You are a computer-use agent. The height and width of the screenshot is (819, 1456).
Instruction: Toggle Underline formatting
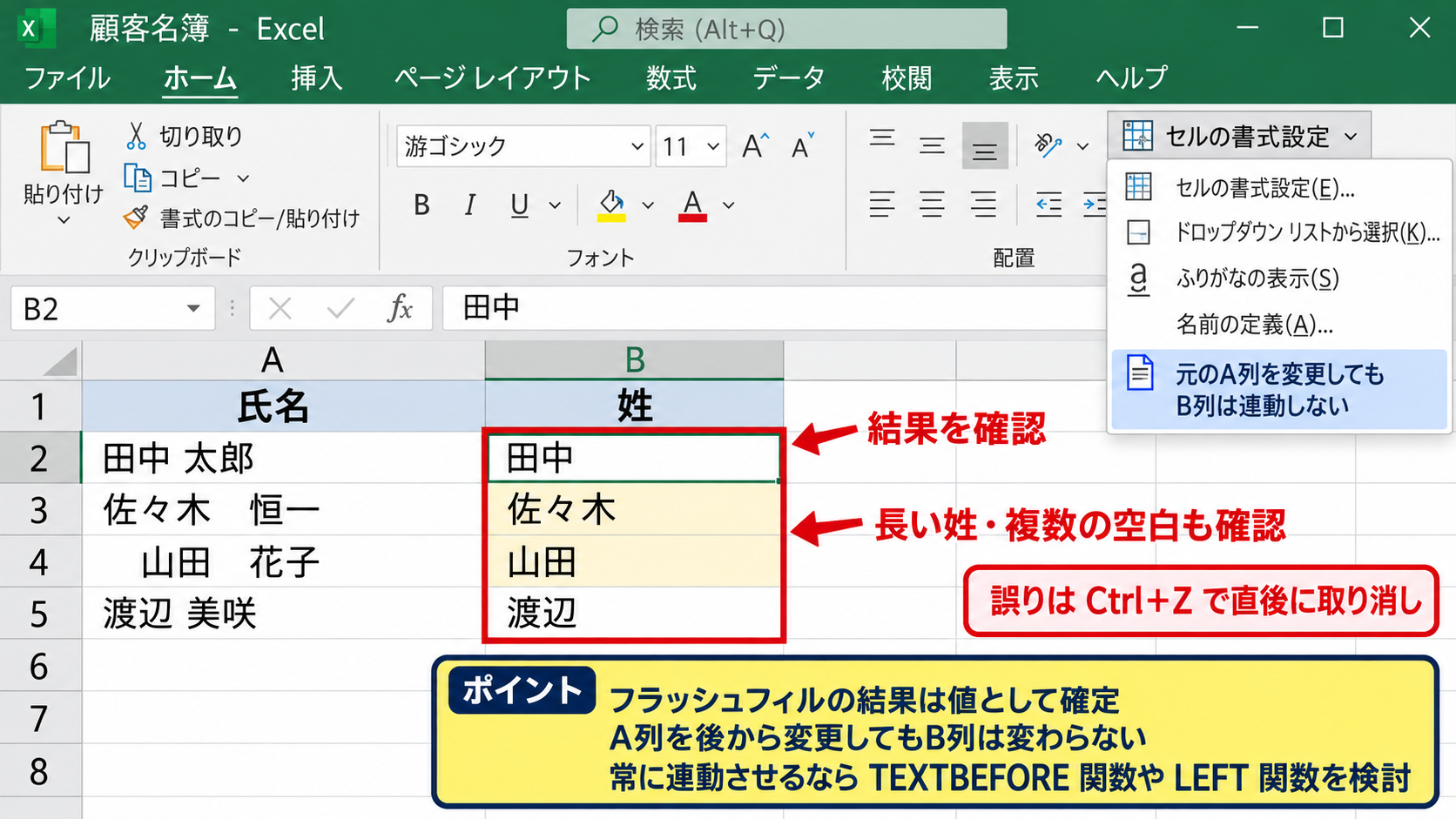[x=520, y=205]
